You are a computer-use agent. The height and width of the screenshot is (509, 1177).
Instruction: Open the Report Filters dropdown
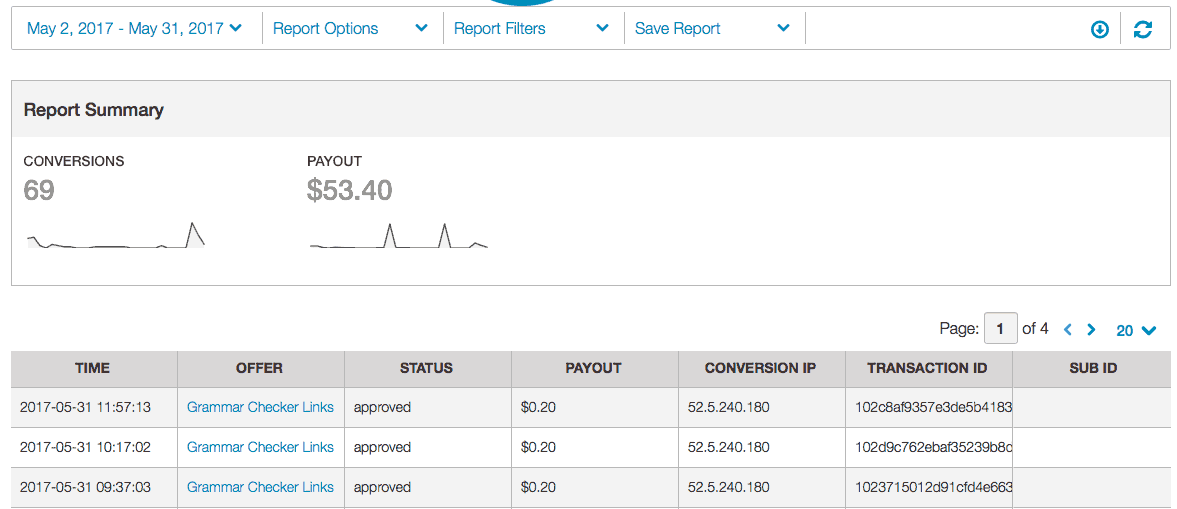tap(531, 29)
